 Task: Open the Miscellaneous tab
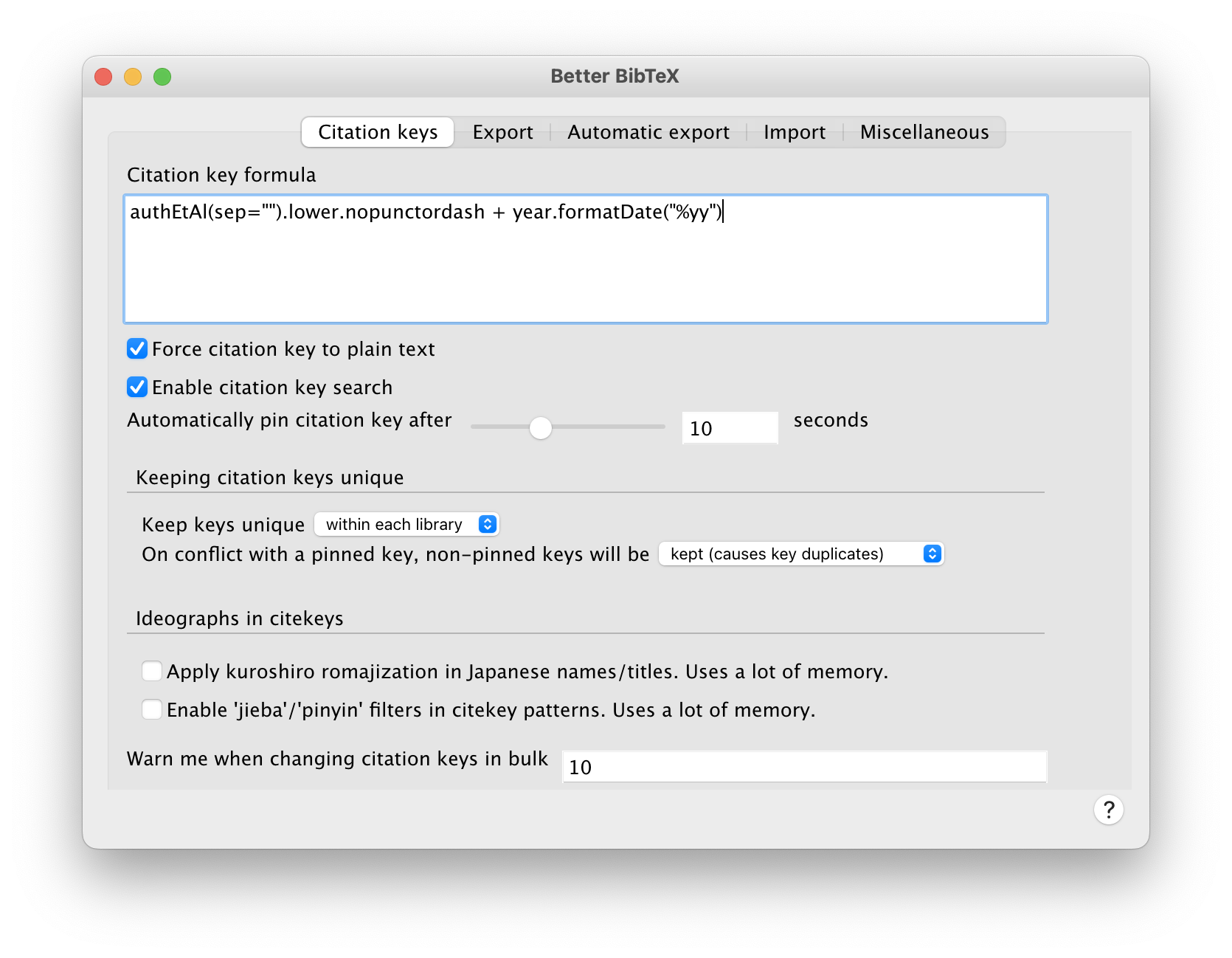(x=924, y=132)
